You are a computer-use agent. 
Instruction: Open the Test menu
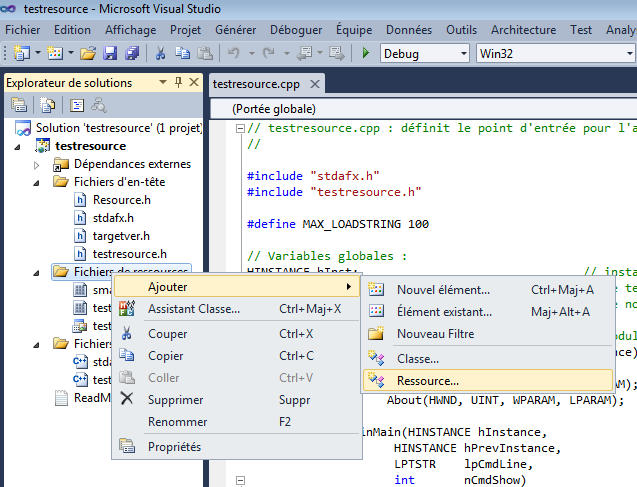click(581, 30)
